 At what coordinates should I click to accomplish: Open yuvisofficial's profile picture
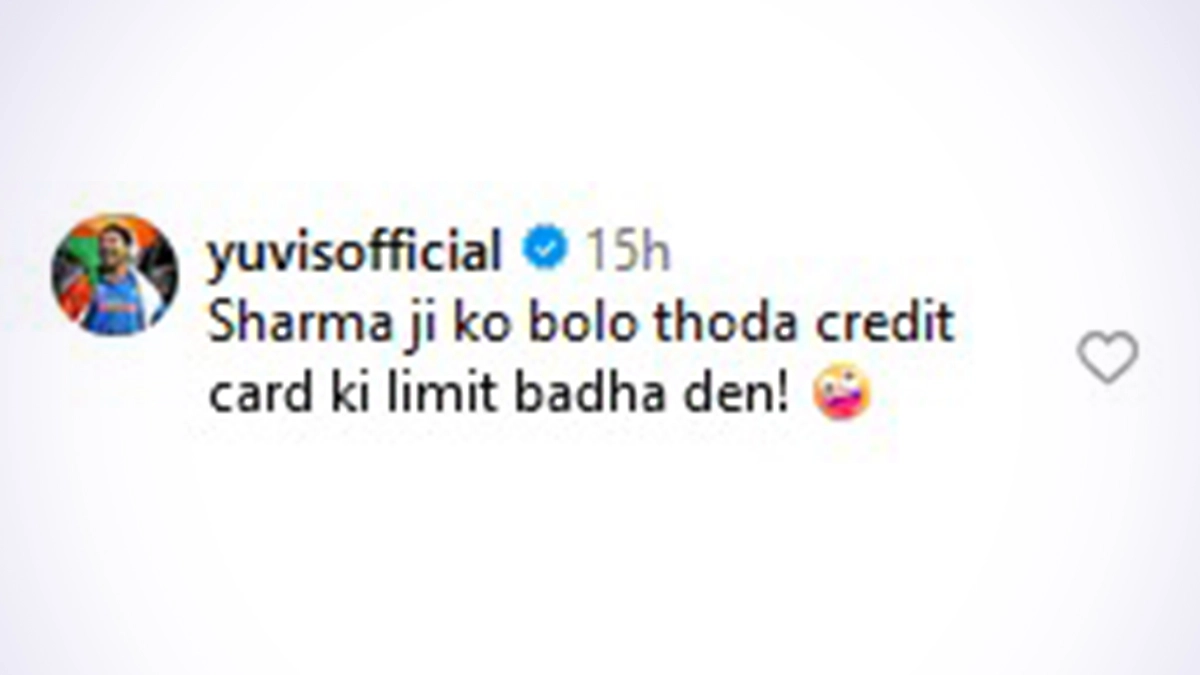click(115, 274)
